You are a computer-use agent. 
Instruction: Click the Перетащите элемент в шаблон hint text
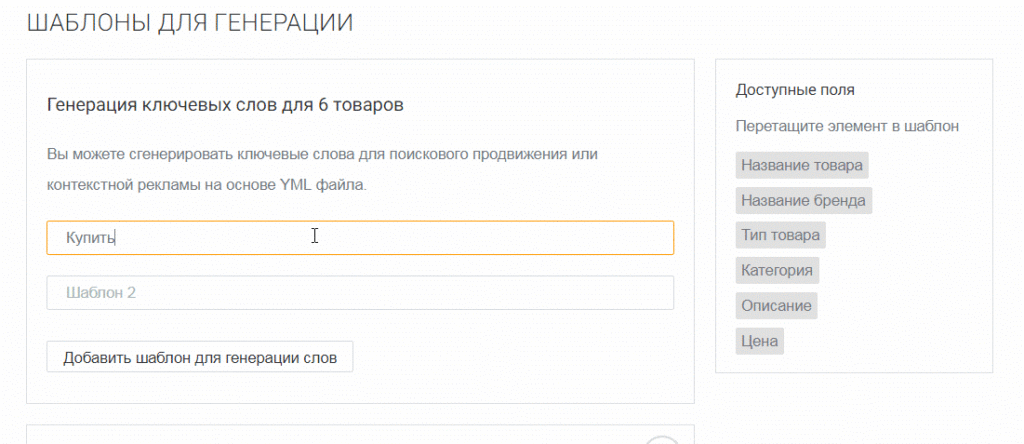click(847, 127)
